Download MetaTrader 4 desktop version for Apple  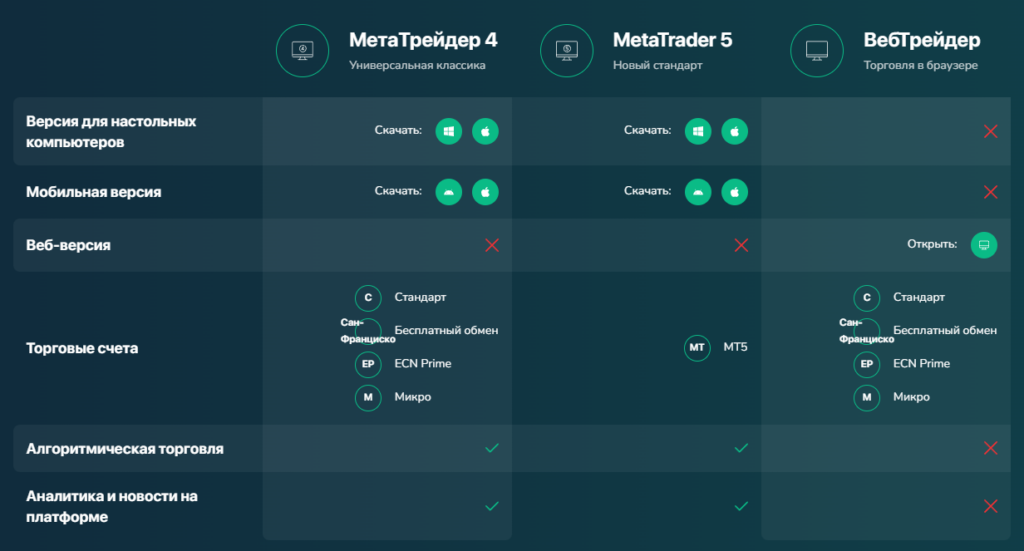point(485,131)
